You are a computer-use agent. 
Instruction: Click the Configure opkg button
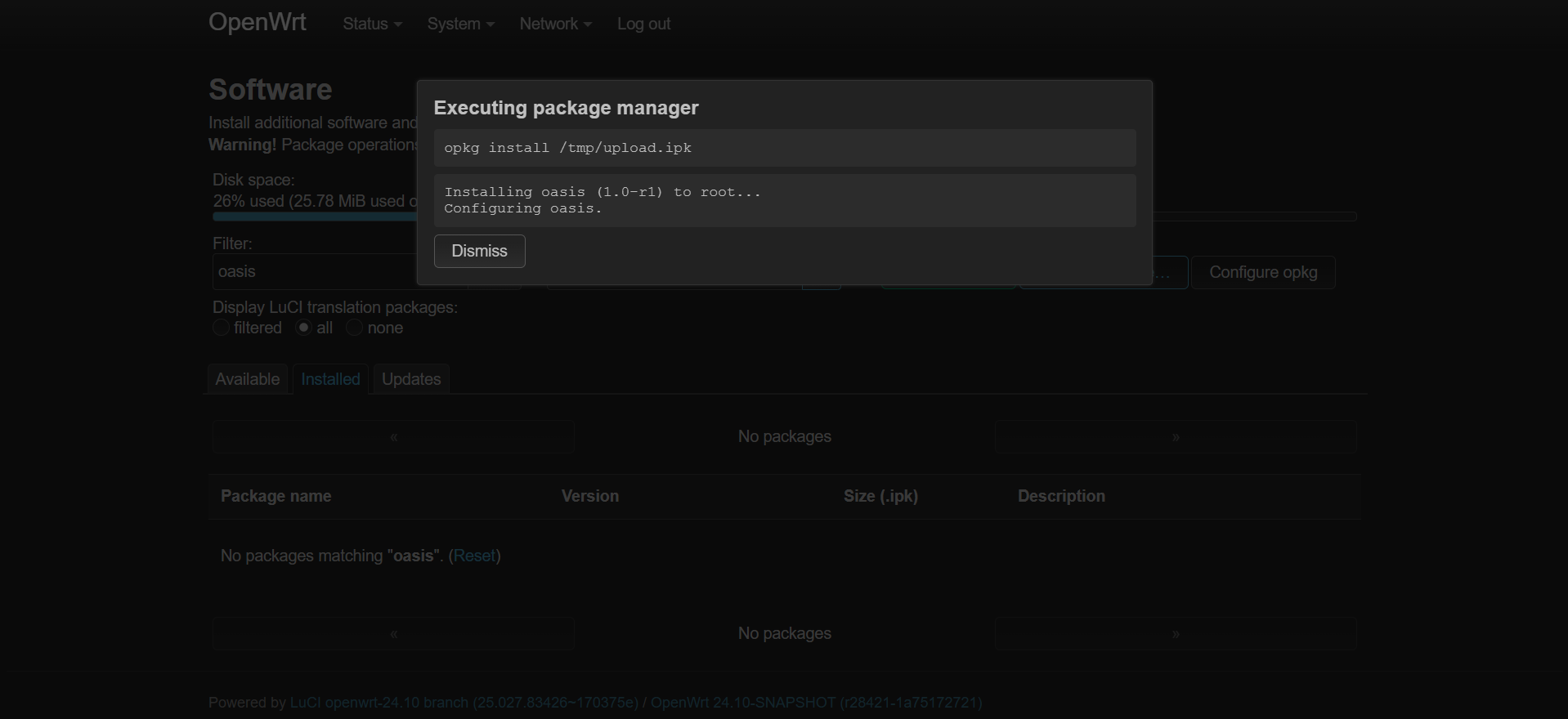pos(1263,272)
